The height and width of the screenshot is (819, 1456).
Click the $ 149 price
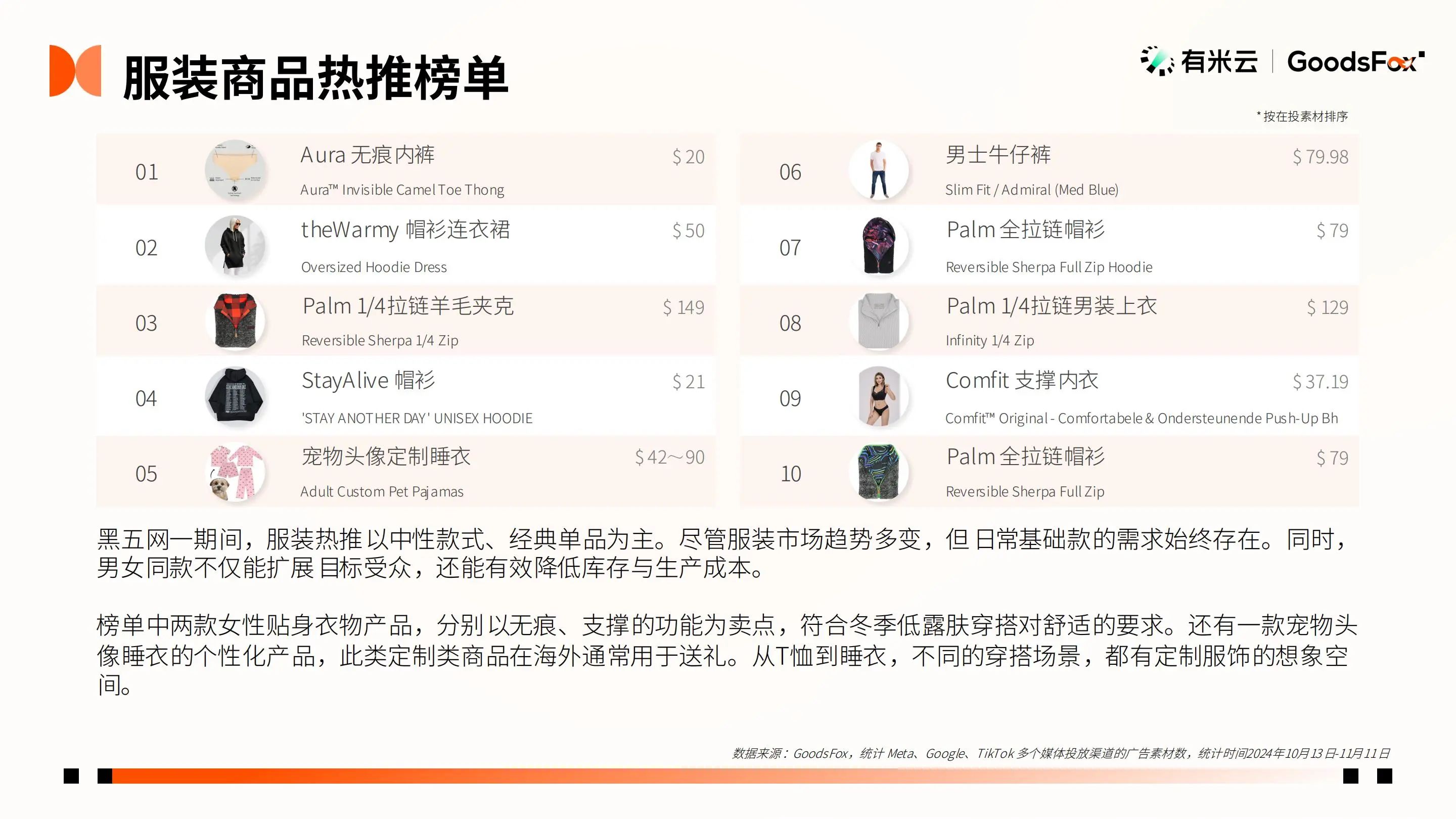pos(684,307)
